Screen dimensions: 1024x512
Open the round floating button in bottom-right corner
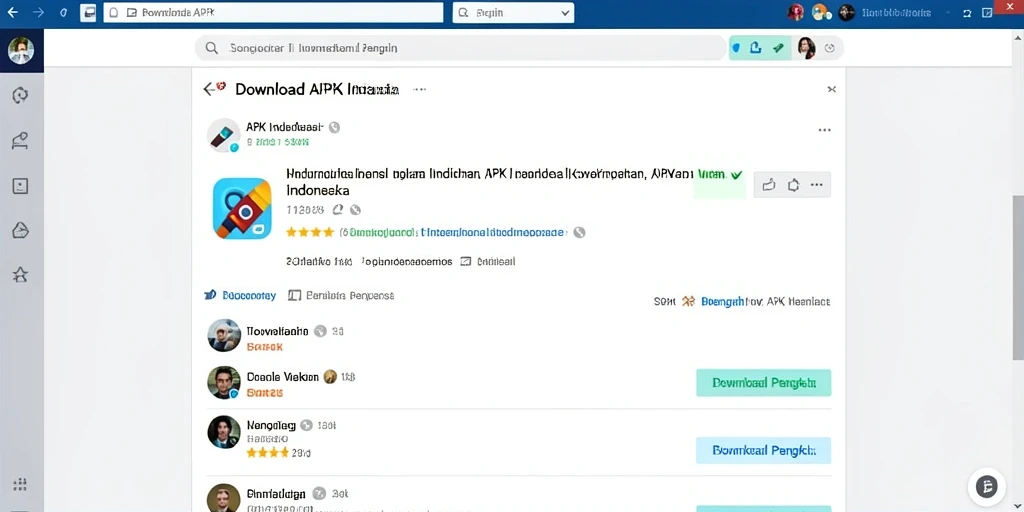[x=987, y=487]
